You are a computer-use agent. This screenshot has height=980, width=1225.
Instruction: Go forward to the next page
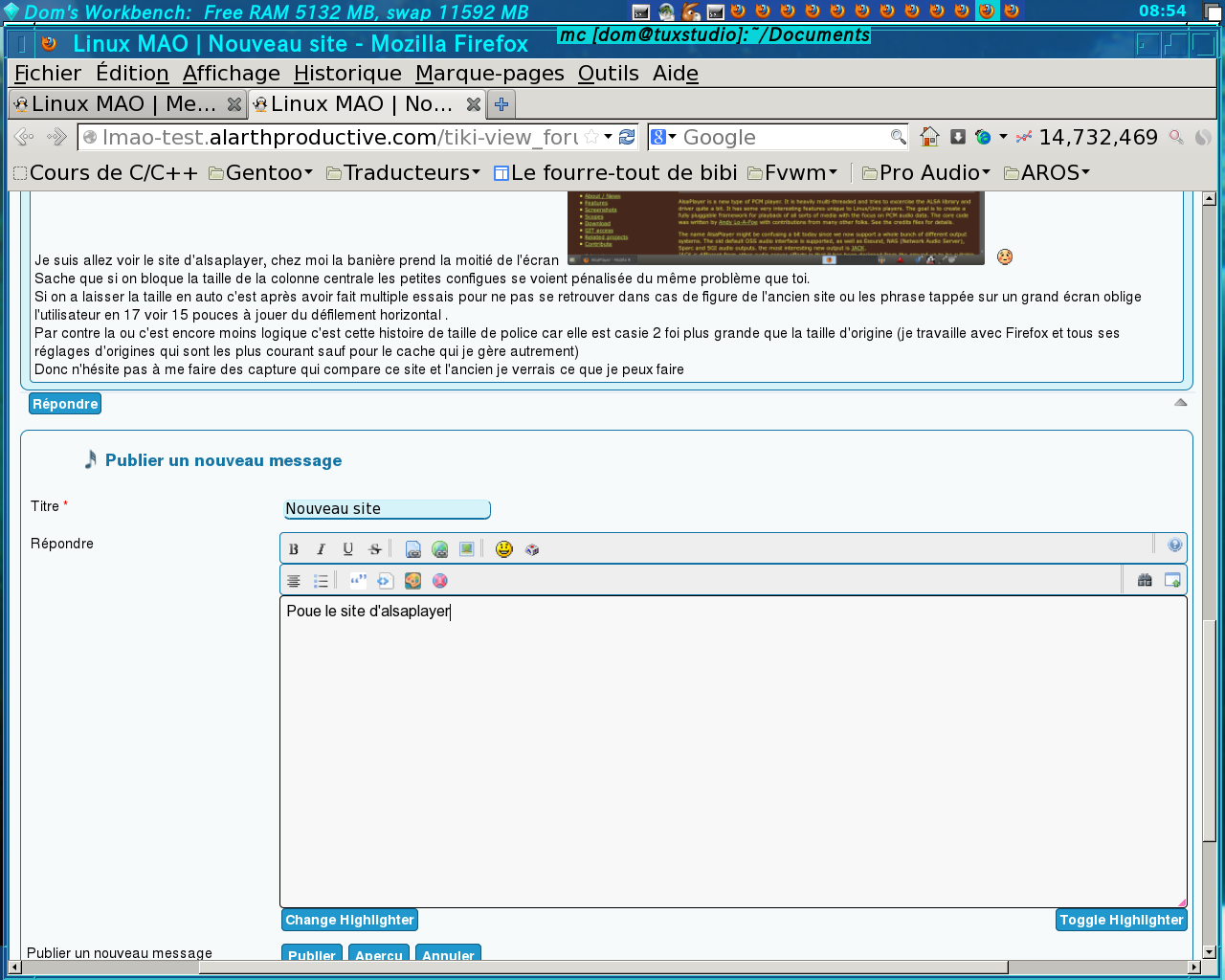(56, 137)
